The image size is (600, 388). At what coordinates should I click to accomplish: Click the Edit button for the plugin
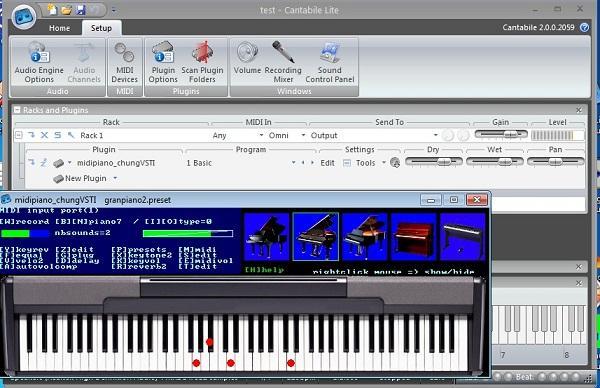coord(327,163)
